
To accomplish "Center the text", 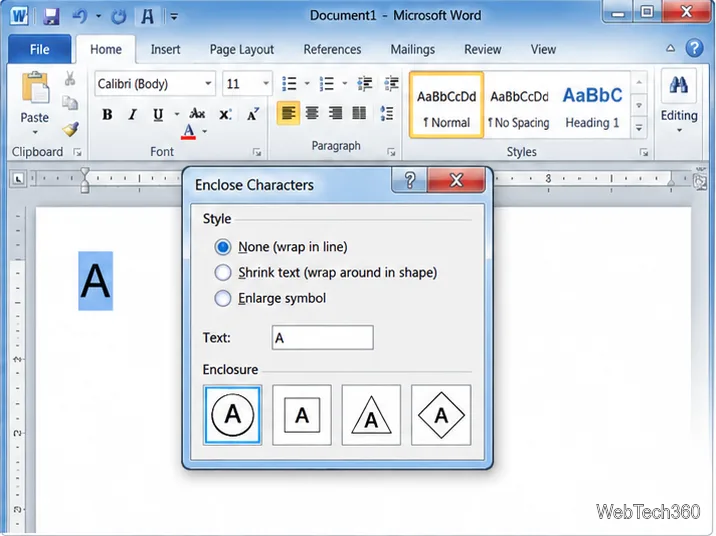I will click(312, 113).
